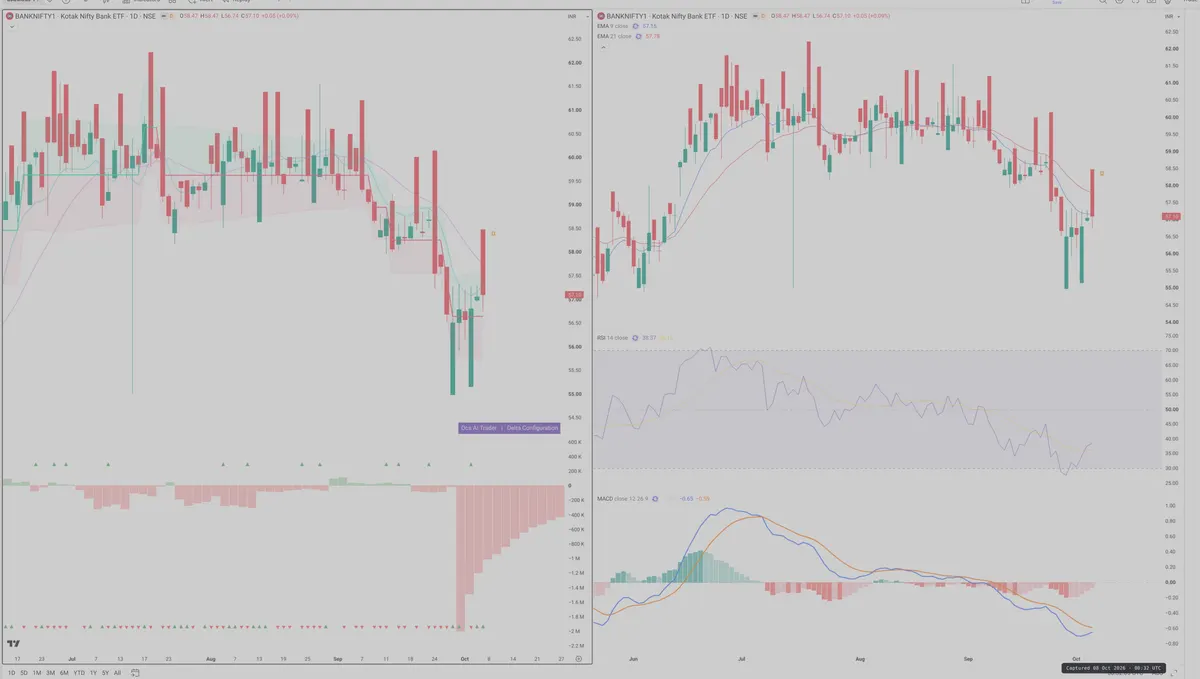The image size is (1200, 679).
Task: Open the go-to-date calendar icon
Action: tap(135, 673)
